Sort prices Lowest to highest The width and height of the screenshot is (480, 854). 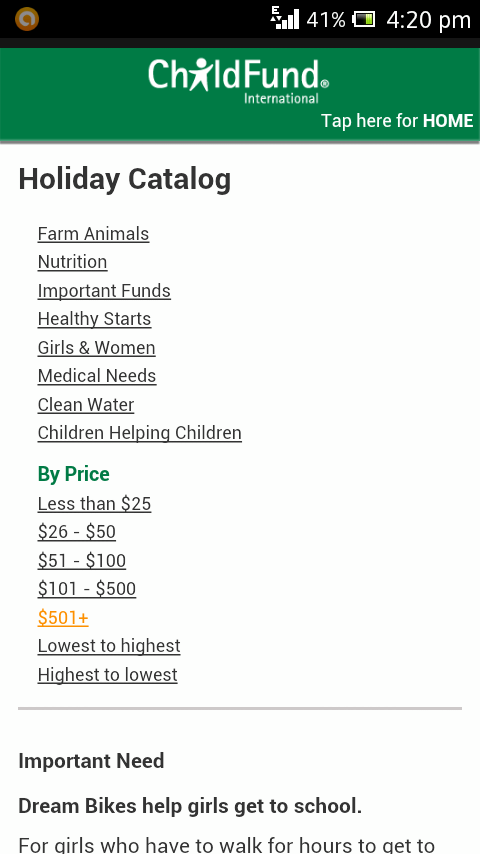(x=109, y=646)
